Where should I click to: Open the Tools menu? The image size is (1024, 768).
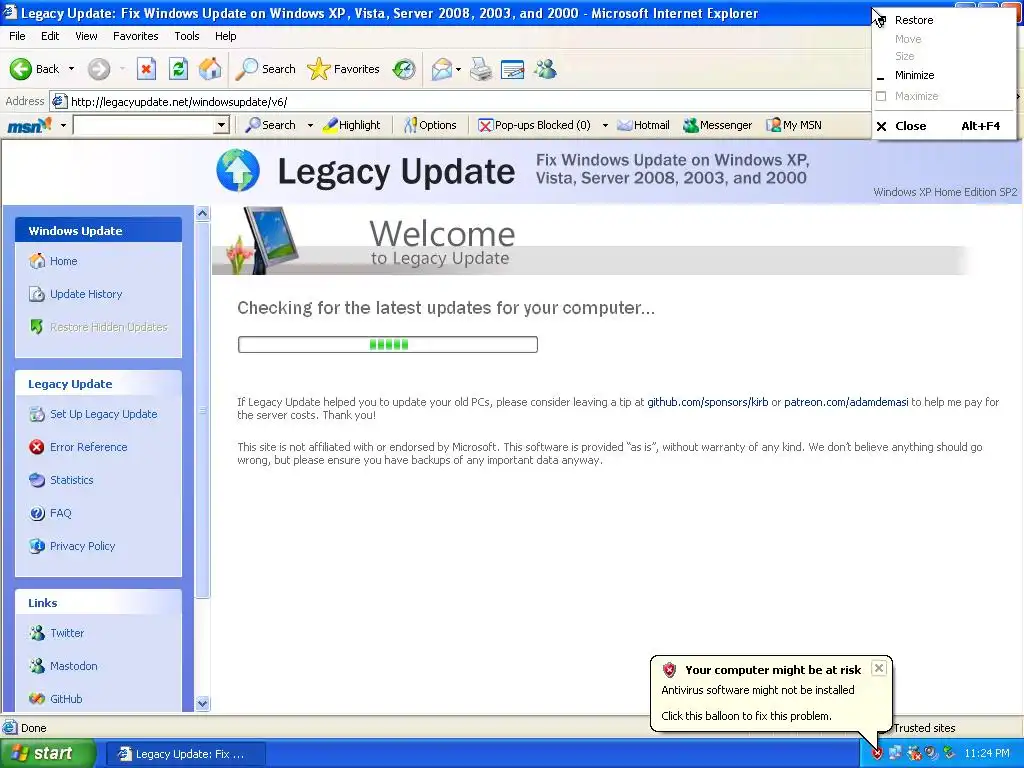[x=187, y=36]
